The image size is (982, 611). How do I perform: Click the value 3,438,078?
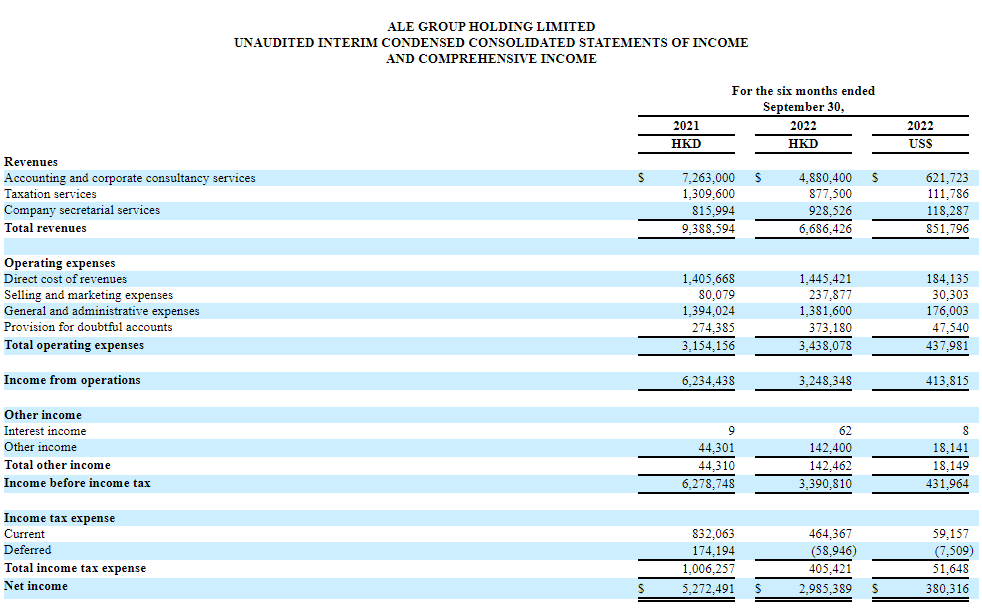coord(825,346)
